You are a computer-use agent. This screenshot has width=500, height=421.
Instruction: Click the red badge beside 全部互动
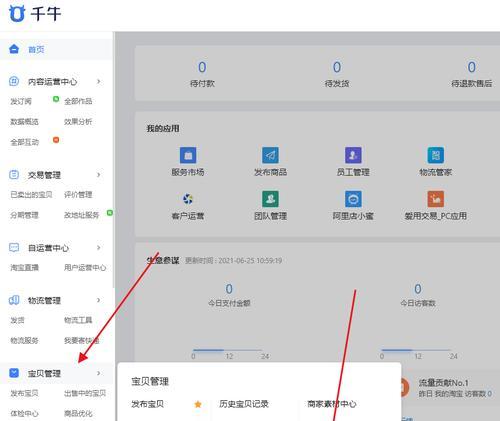tap(56, 140)
